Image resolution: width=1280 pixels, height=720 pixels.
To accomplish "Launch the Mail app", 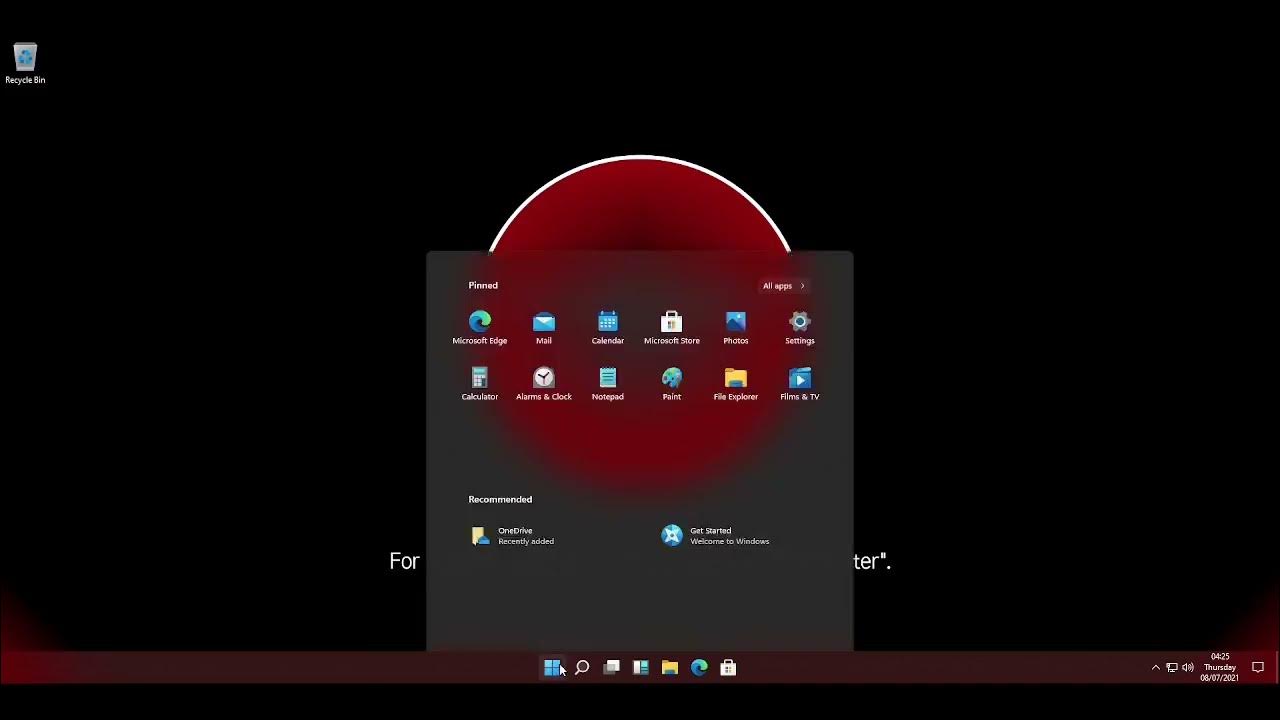I will pos(544,328).
